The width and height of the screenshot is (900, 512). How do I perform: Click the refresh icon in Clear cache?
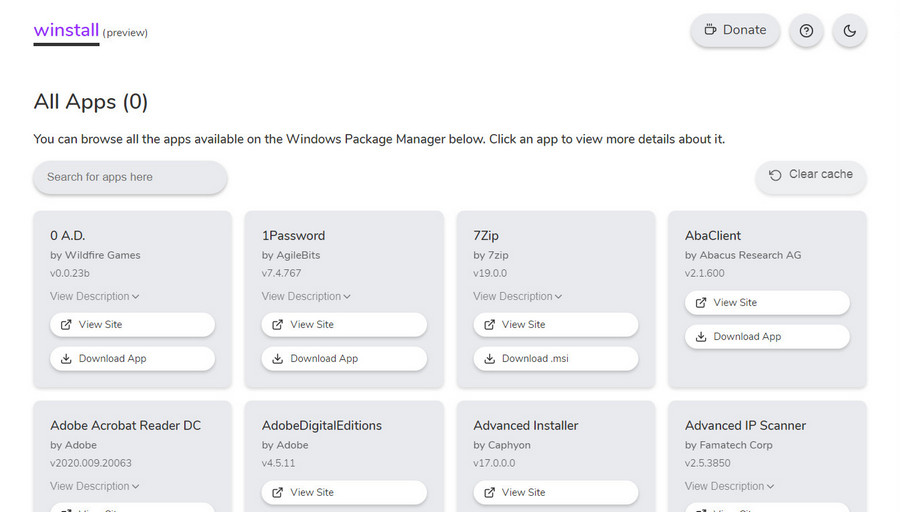(775, 175)
